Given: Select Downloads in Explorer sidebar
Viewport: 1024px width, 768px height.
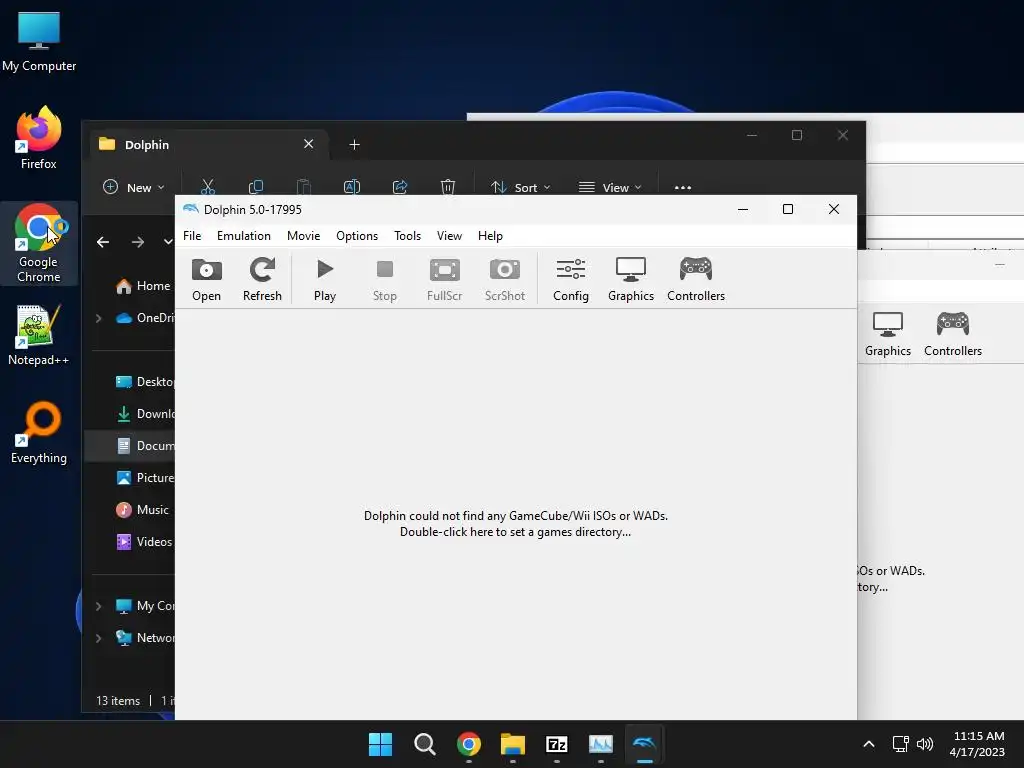Looking at the screenshot, I should [144, 414].
